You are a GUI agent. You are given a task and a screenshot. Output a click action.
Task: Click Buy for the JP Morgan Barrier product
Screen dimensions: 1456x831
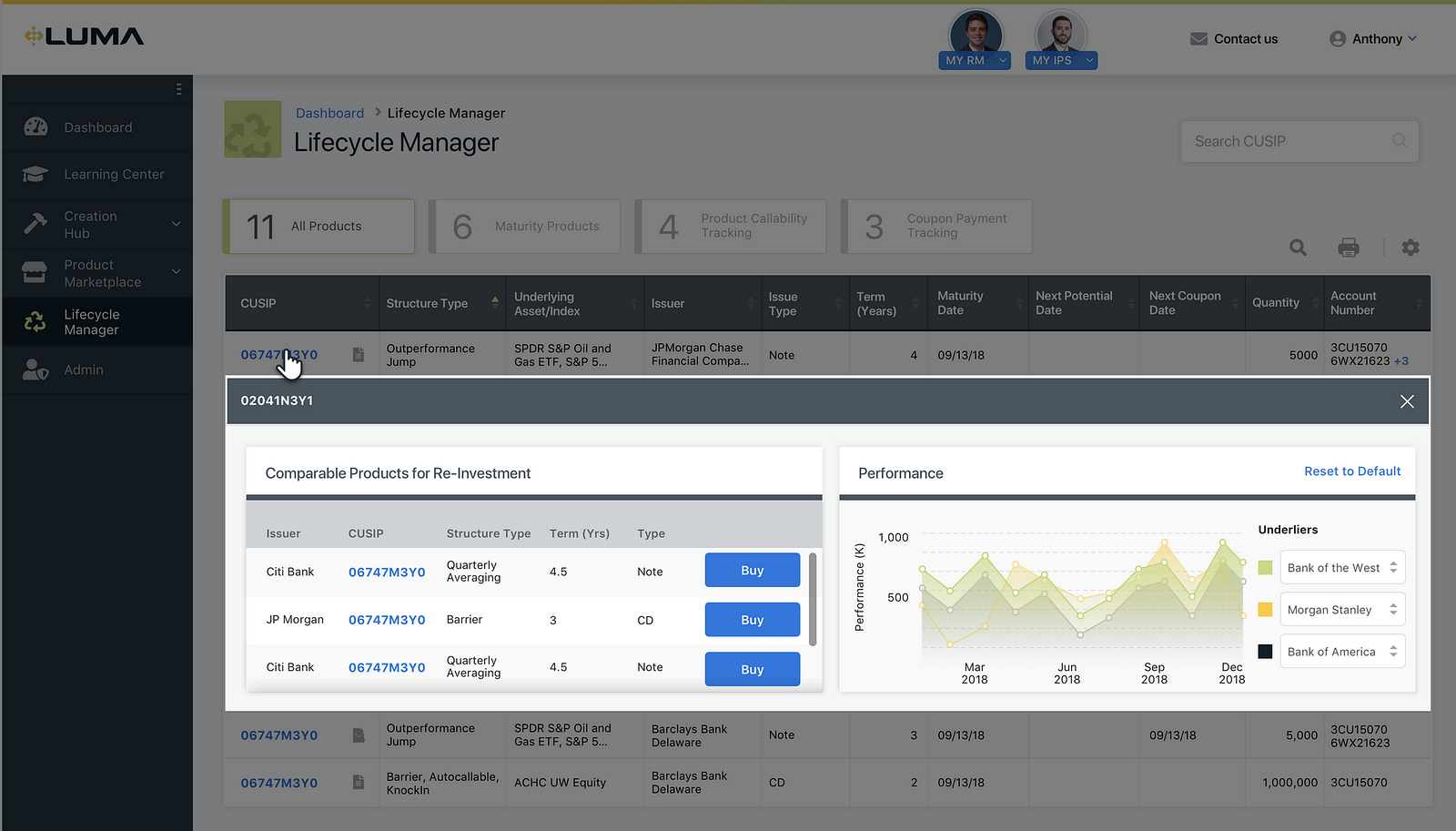[x=752, y=620]
